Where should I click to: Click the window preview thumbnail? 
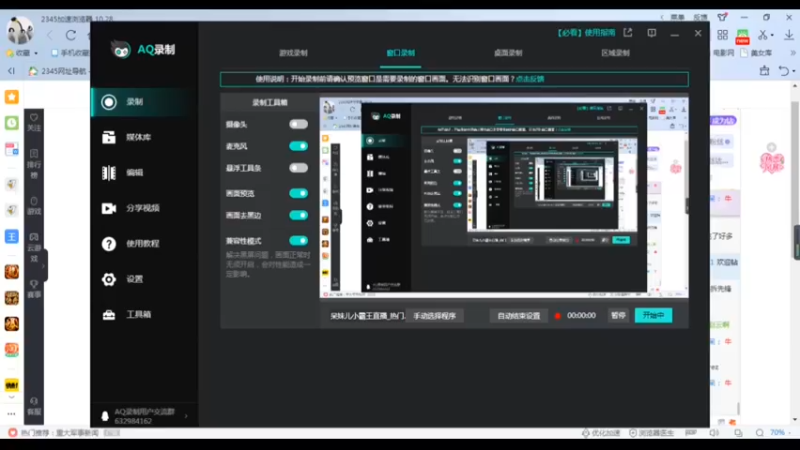[x=504, y=197]
